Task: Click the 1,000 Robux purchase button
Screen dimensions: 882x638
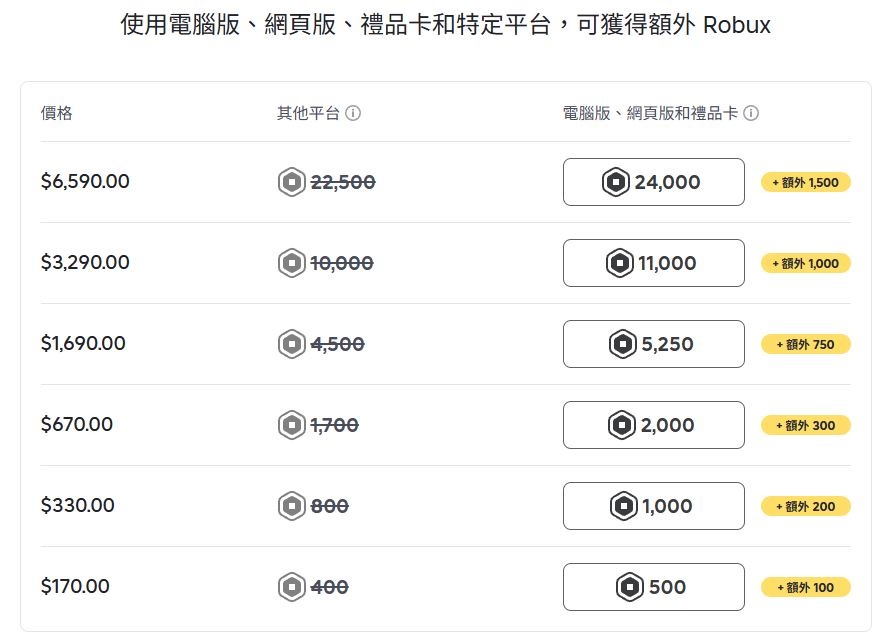Action: point(653,505)
